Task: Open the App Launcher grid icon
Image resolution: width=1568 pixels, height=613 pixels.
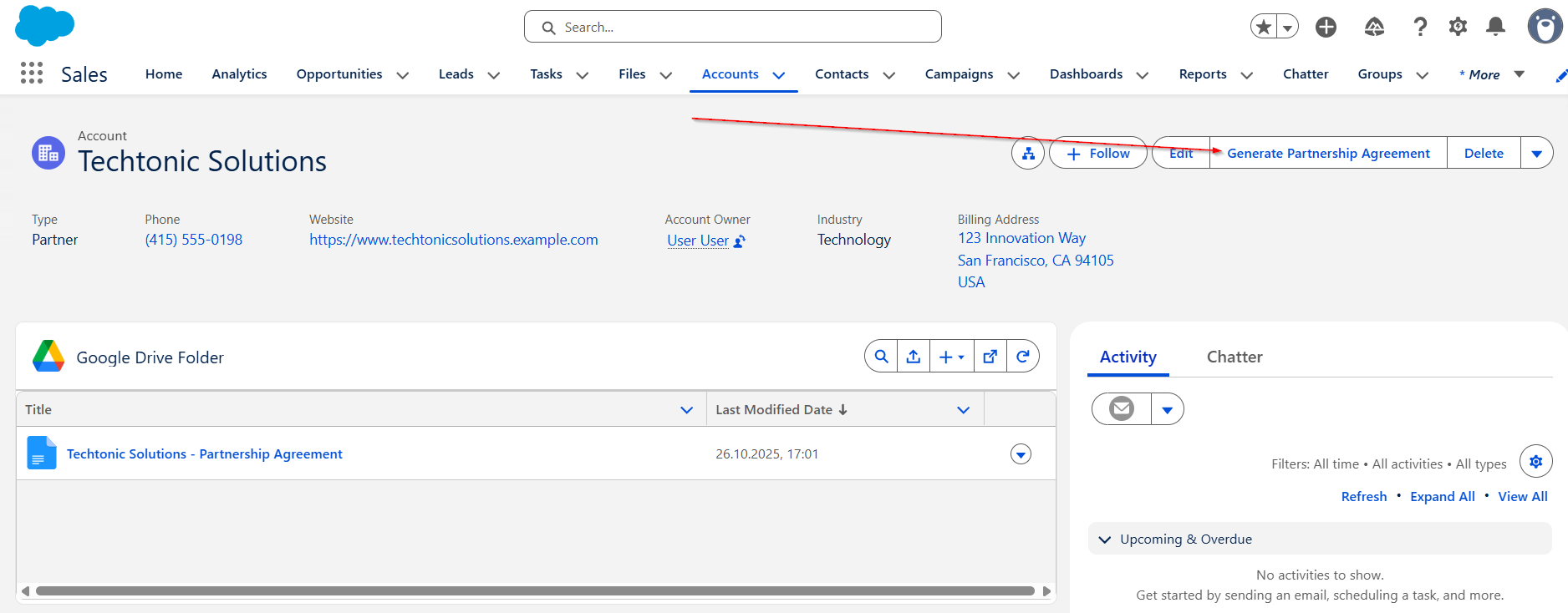Action: [x=32, y=73]
